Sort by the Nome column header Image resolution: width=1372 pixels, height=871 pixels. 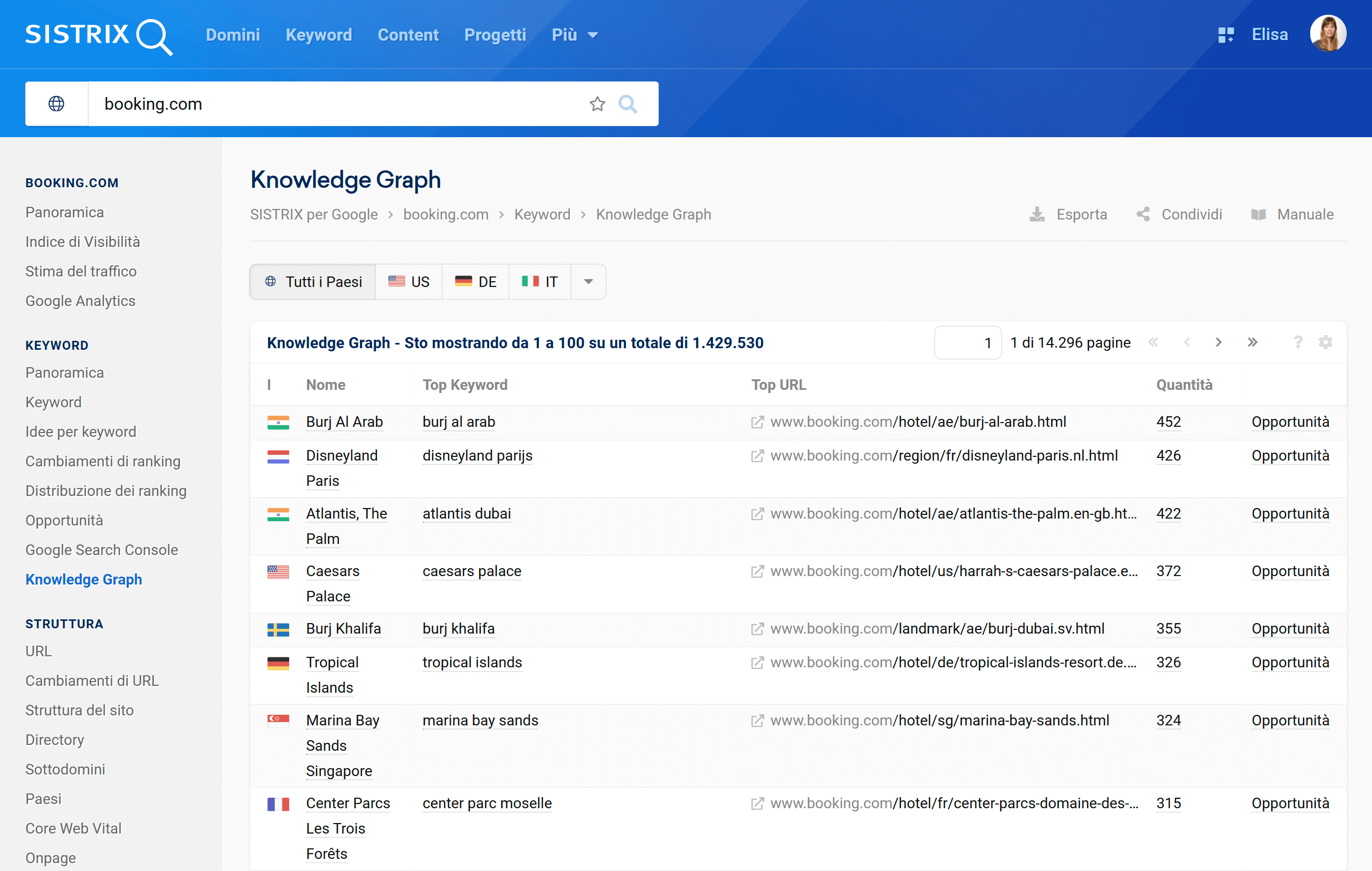click(326, 385)
